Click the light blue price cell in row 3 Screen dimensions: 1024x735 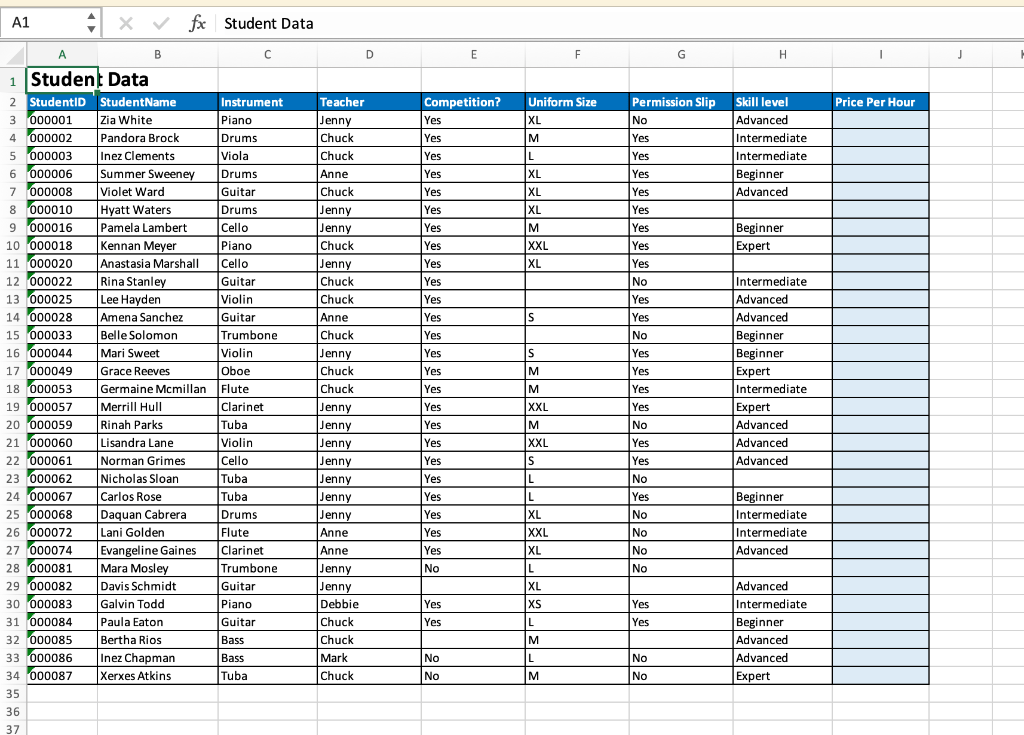880,120
